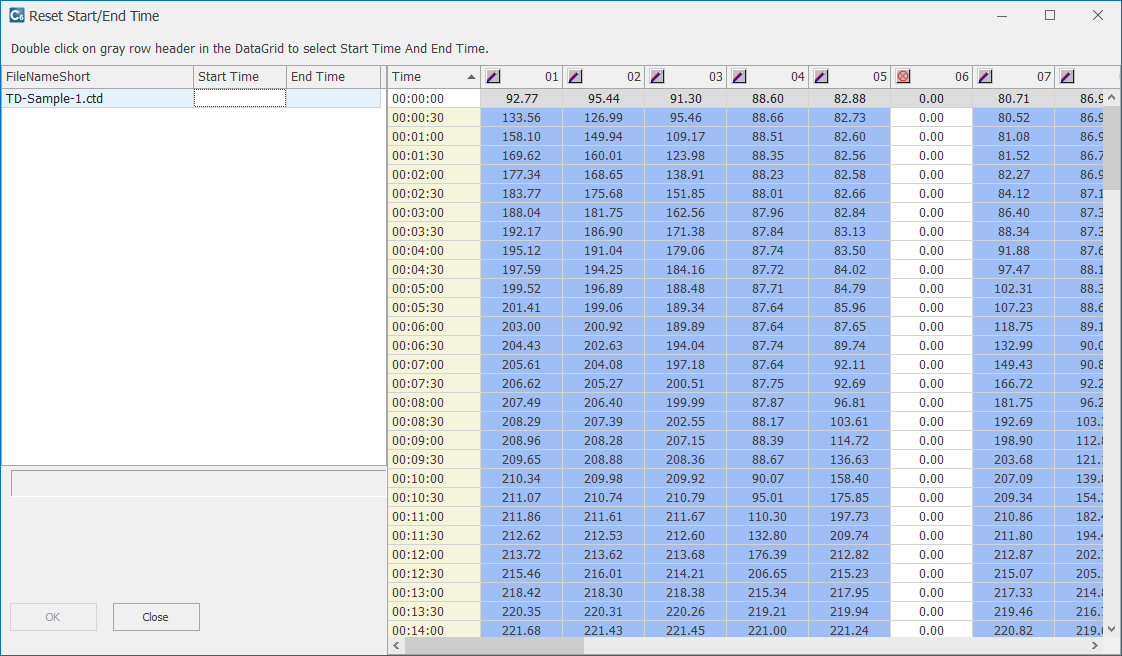Click cell value 203.00
The height and width of the screenshot is (656, 1122).
(522, 326)
